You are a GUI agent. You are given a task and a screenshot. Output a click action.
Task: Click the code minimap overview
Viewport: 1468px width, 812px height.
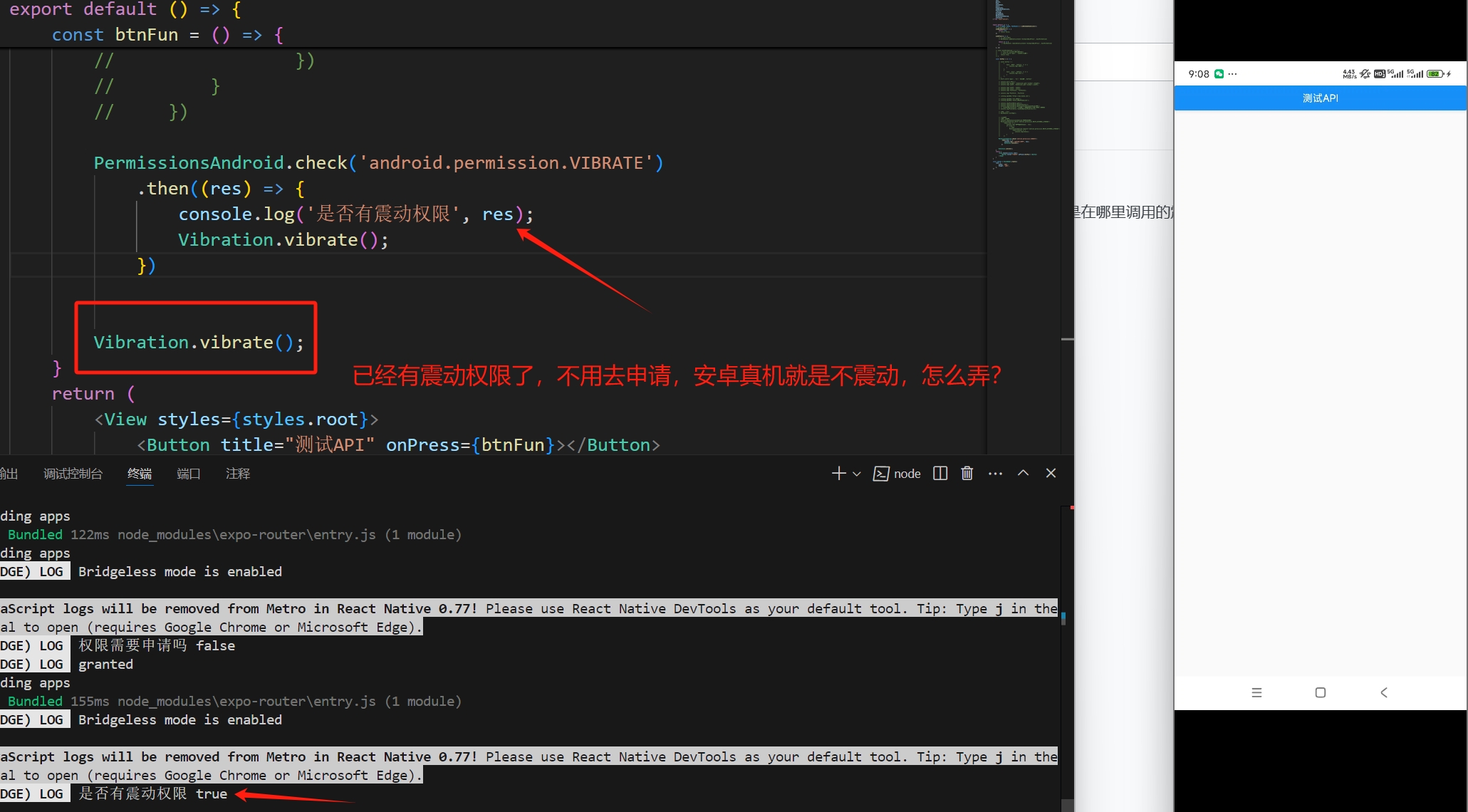pos(1024,85)
